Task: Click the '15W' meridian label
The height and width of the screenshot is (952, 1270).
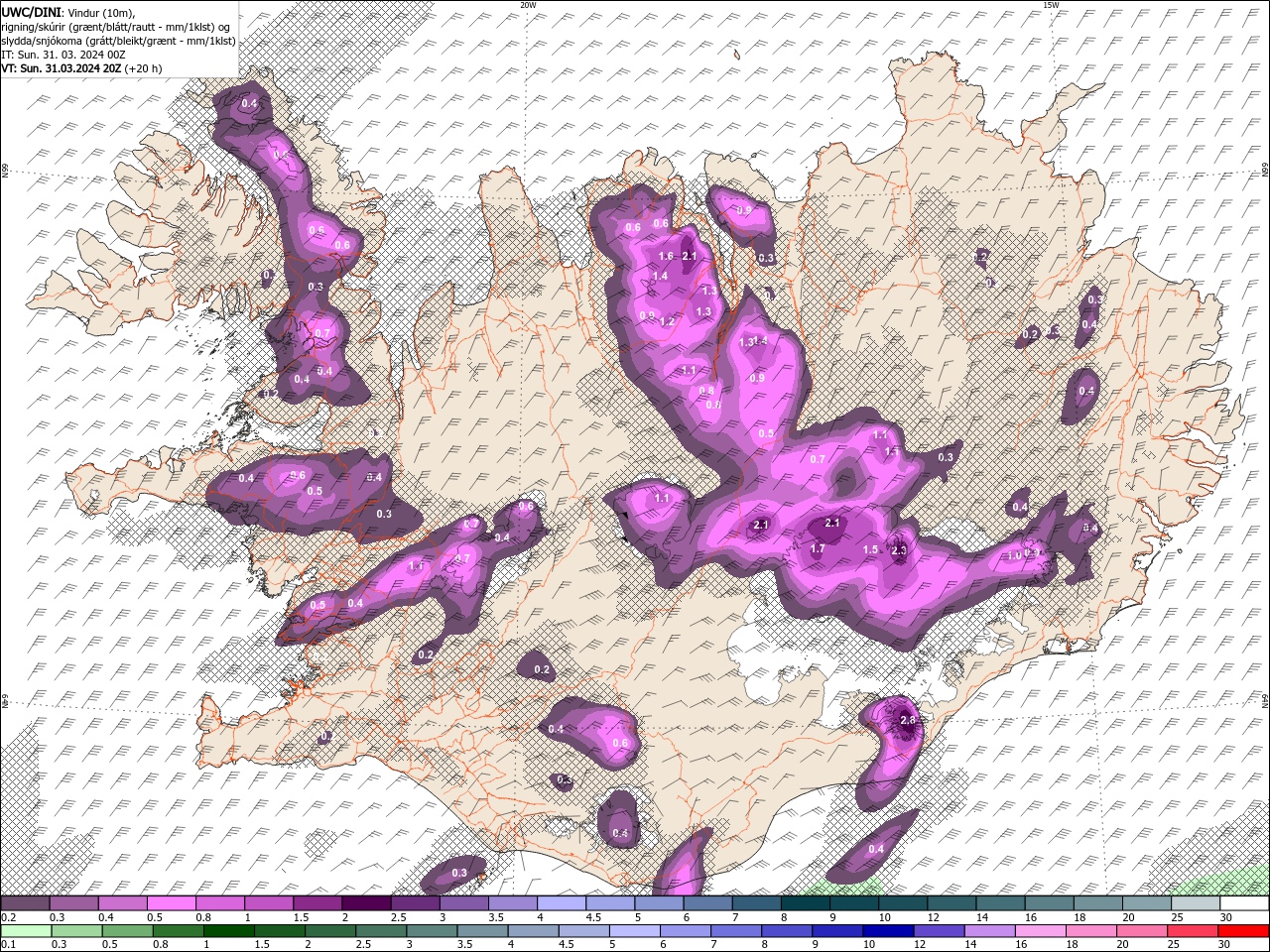Action: (1051, 5)
